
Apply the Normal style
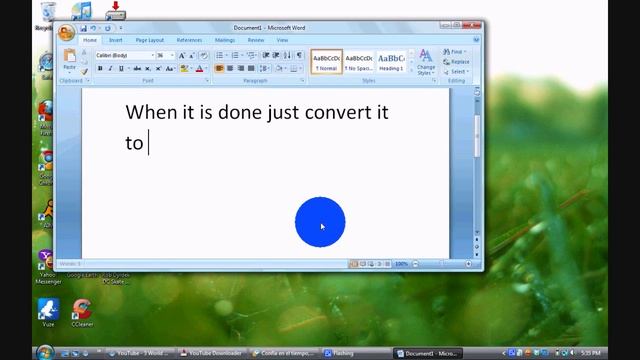coord(327,62)
